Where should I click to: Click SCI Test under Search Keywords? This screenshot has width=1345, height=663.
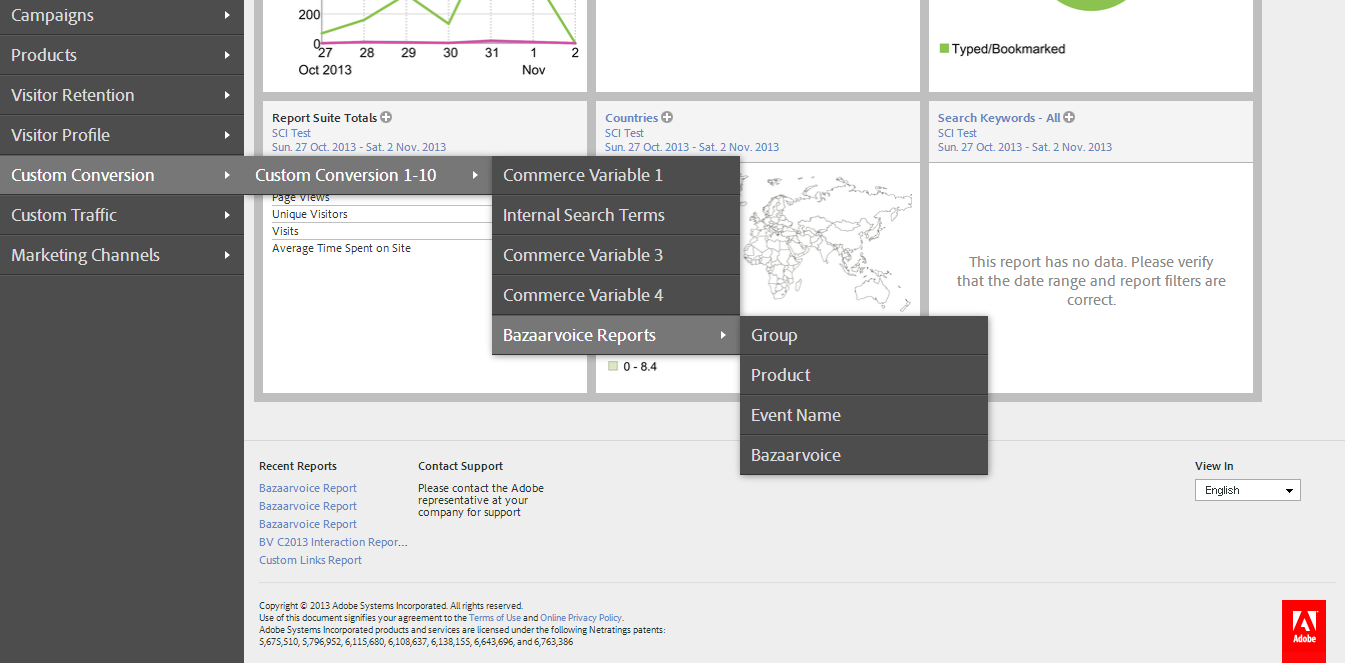957,133
